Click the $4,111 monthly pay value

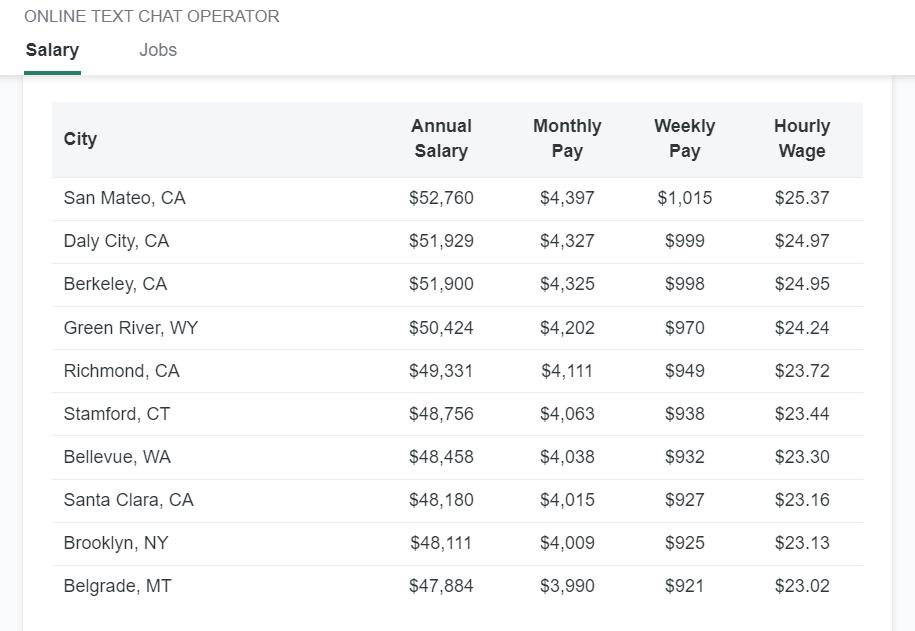tap(567, 371)
